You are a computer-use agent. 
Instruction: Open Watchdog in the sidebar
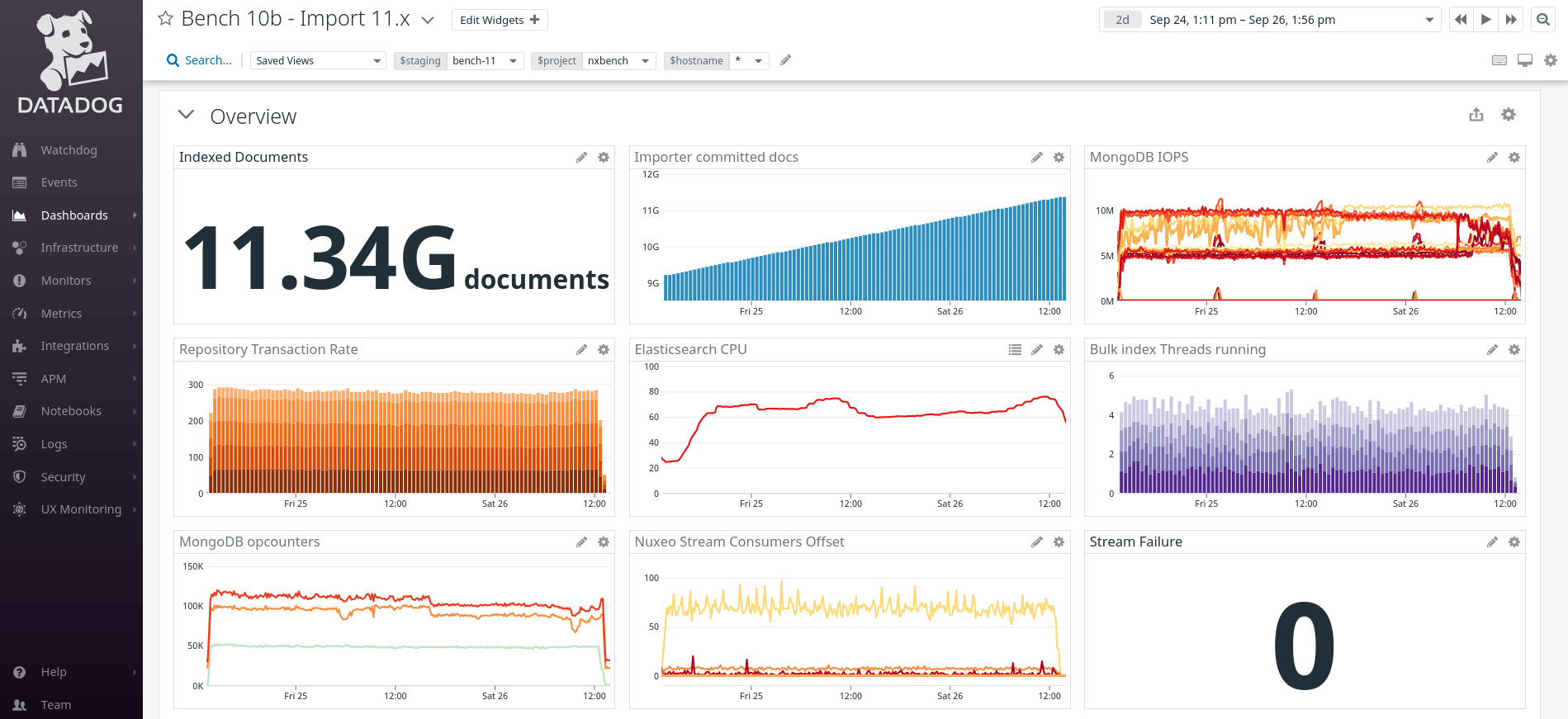[x=71, y=150]
